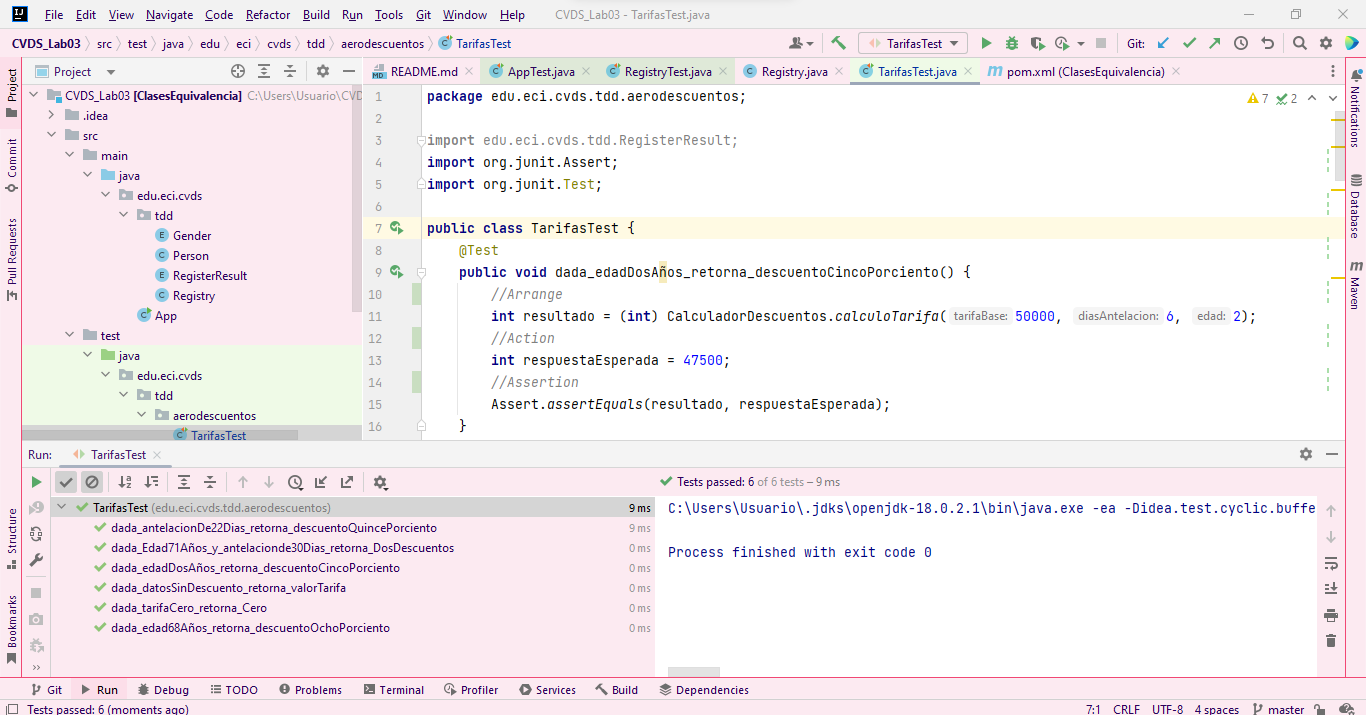Expand the aerodescuentos package in Project tree
Screen dimensions: 1366x715
point(142,415)
